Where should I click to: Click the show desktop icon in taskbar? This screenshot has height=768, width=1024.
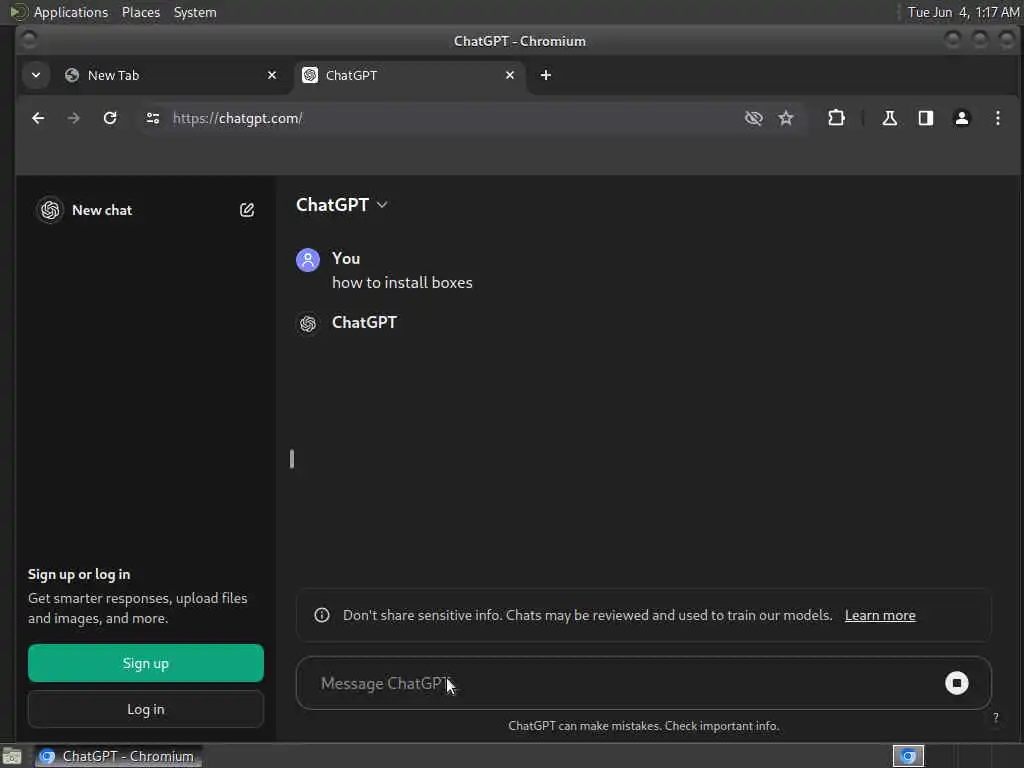coord(12,756)
